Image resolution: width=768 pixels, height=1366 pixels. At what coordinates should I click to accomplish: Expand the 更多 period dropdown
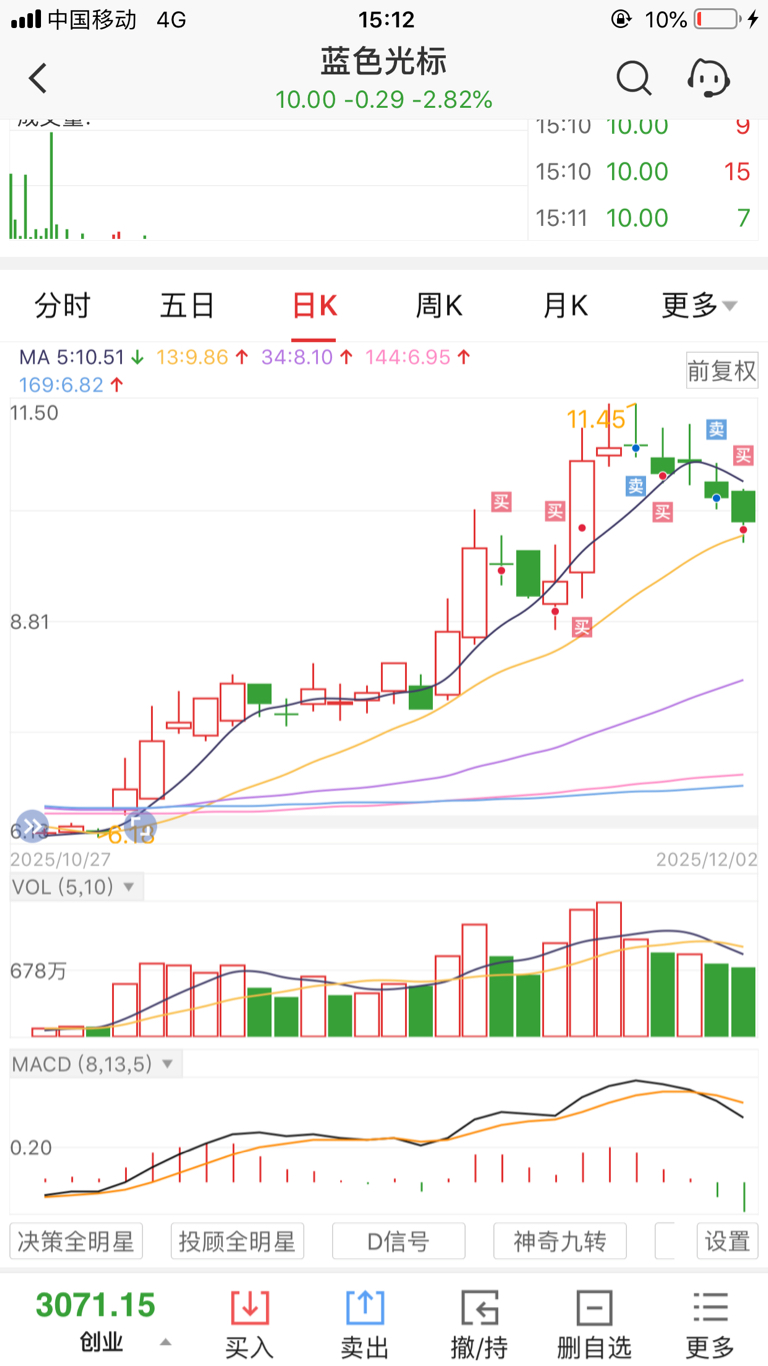(x=699, y=305)
